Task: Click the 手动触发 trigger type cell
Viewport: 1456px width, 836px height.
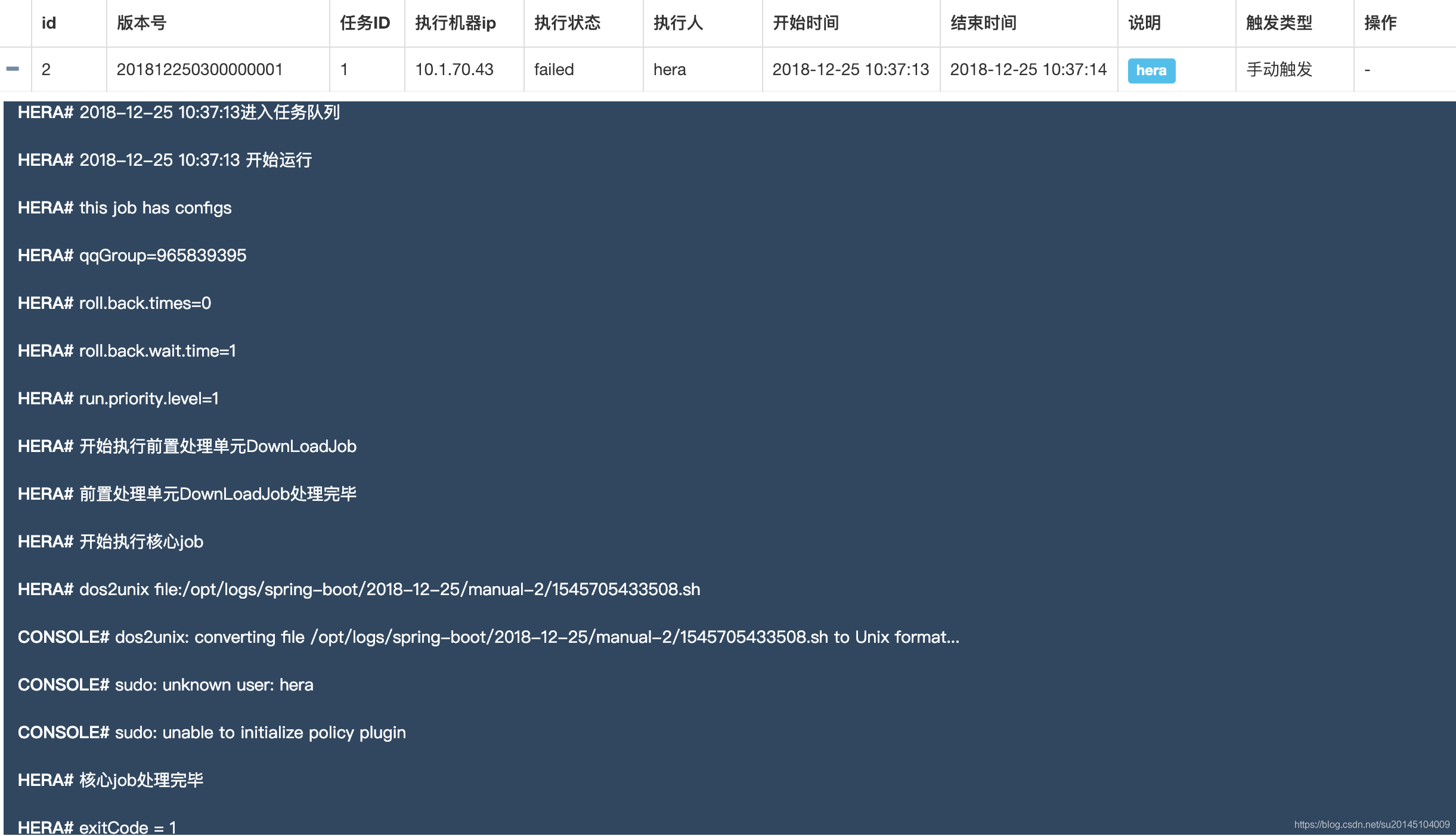Action: pos(1279,69)
